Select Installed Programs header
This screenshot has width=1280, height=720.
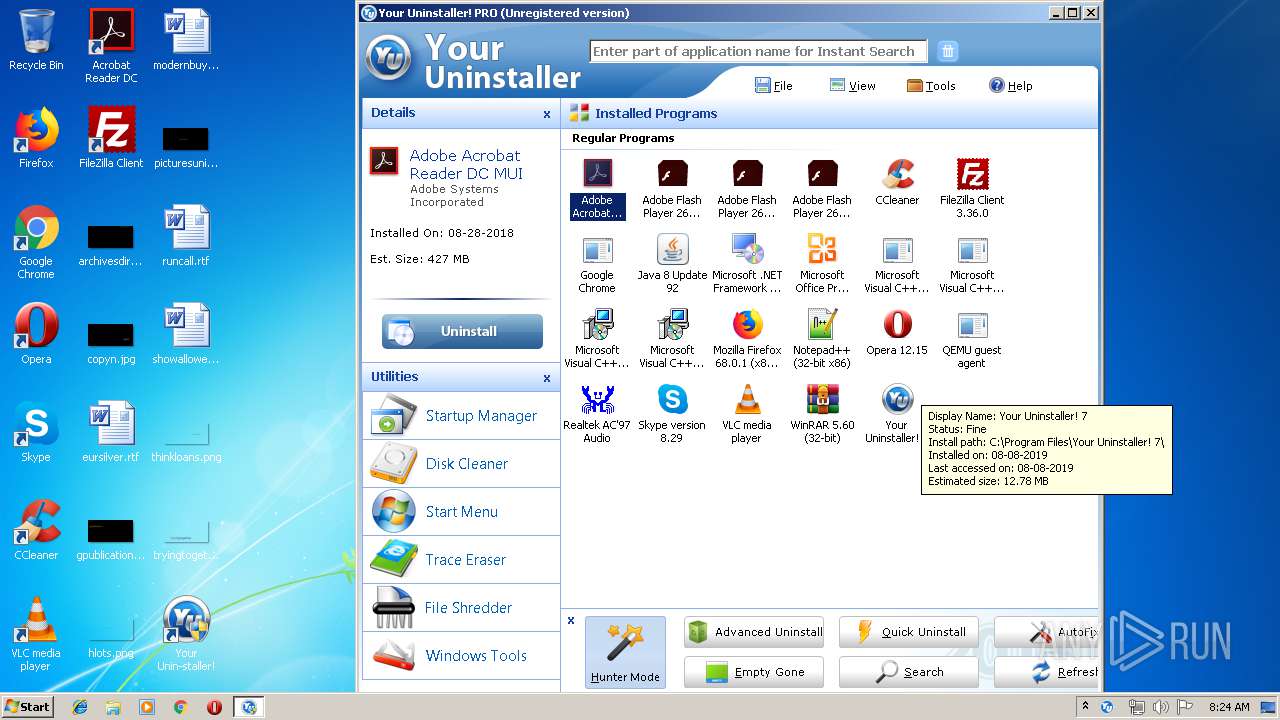click(655, 114)
